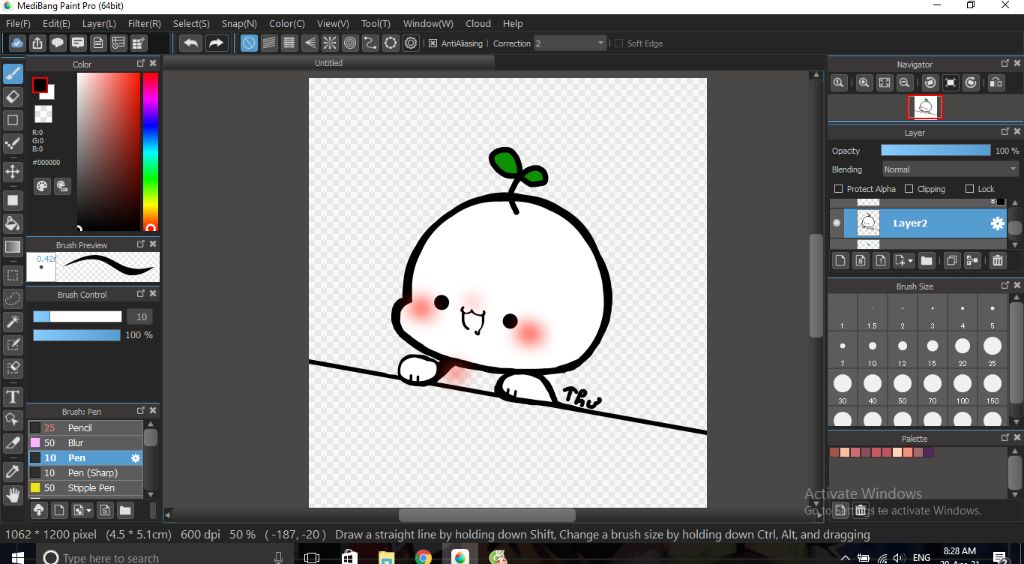Image resolution: width=1024 pixels, height=564 pixels.
Task: Duplicate layer in Layer panel
Action: coord(952,261)
